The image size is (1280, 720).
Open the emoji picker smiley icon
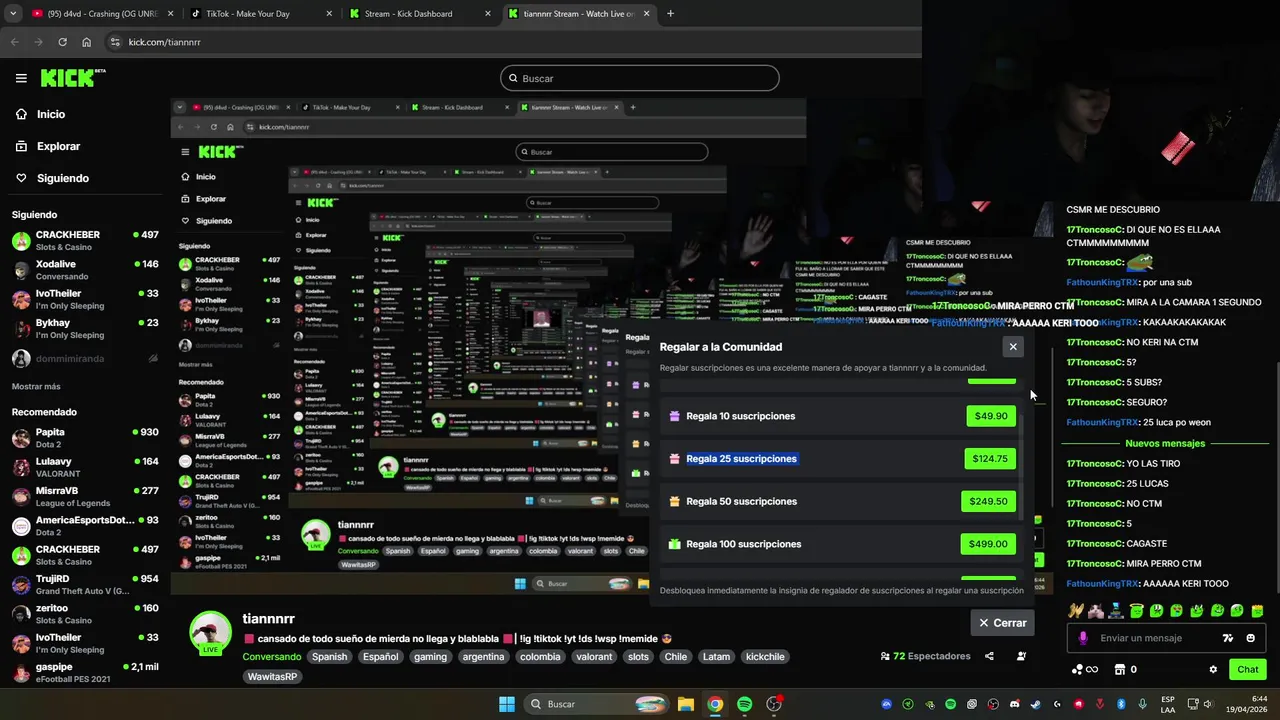(1251, 638)
